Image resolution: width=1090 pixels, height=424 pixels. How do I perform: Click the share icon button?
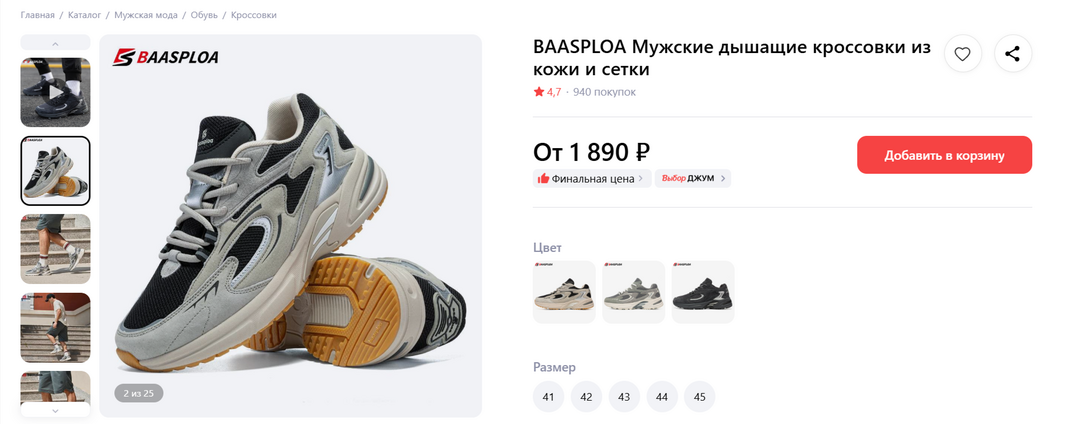coord(1013,54)
